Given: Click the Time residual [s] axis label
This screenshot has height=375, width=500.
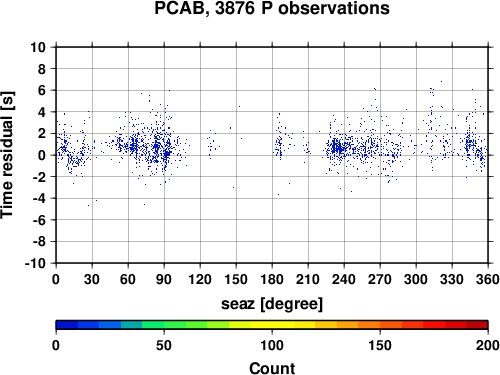Looking at the screenshot, I should (x=7, y=155).
